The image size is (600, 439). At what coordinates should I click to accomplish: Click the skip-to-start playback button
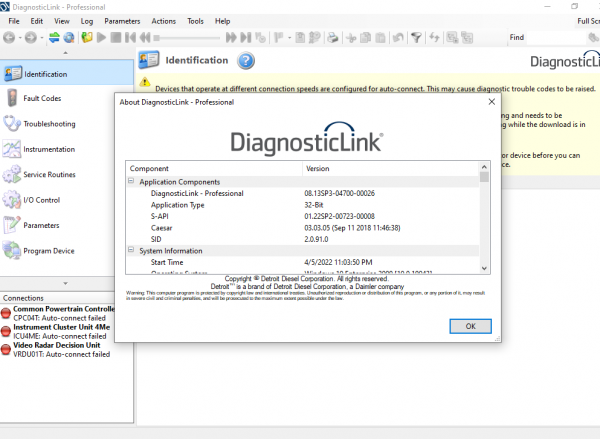click(x=130, y=38)
